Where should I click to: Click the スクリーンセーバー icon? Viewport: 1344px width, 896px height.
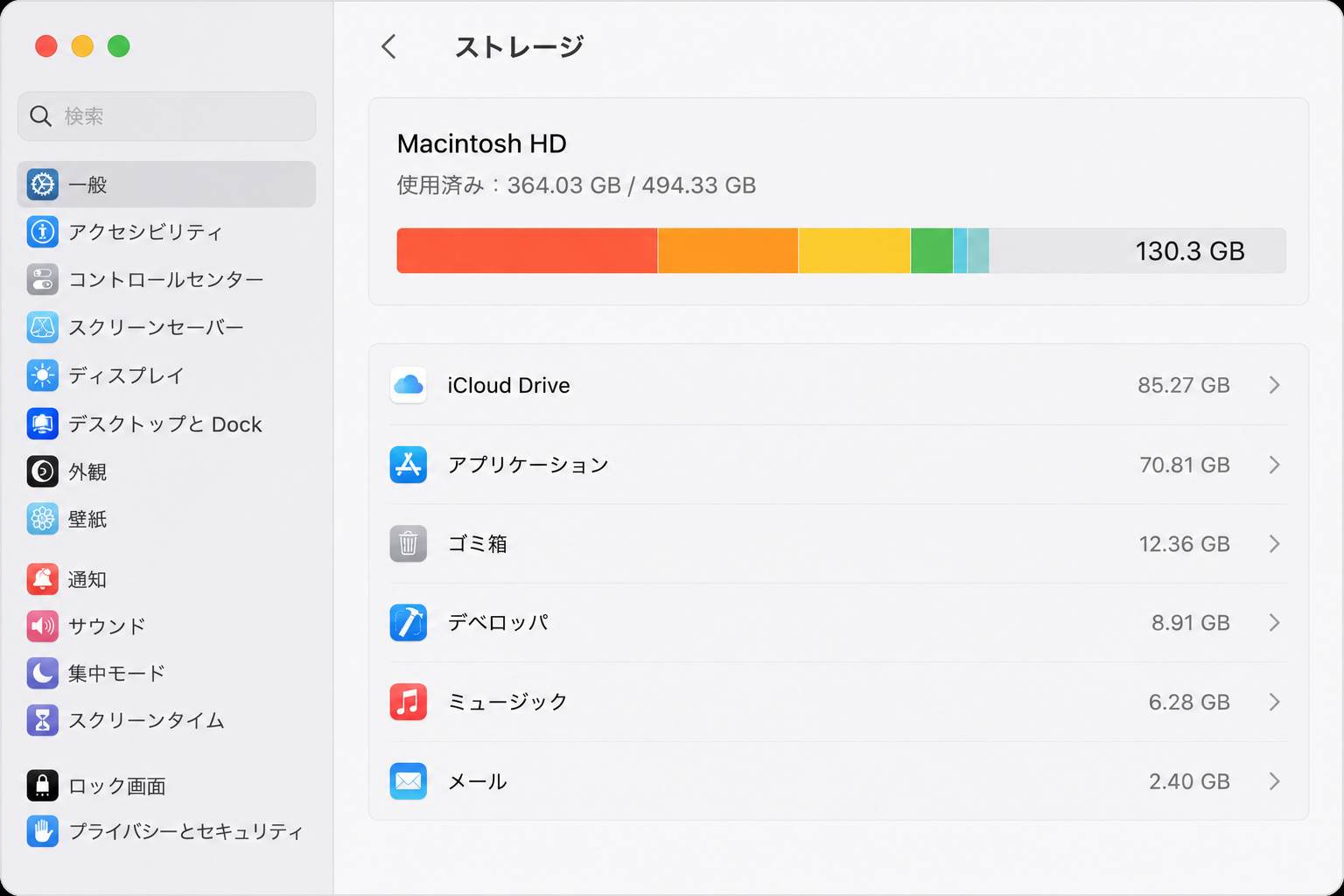tap(42, 327)
